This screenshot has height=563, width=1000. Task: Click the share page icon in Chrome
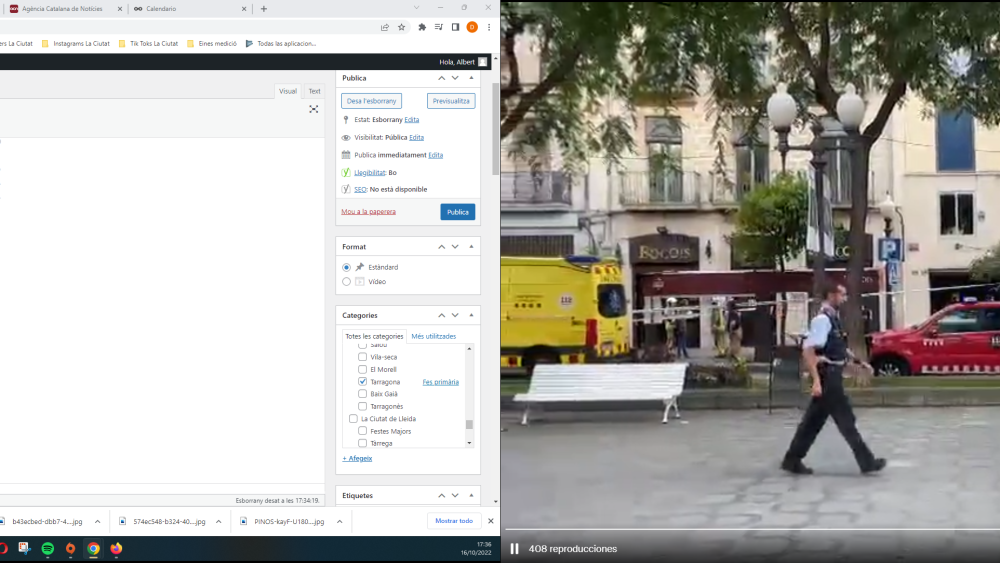[385, 27]
